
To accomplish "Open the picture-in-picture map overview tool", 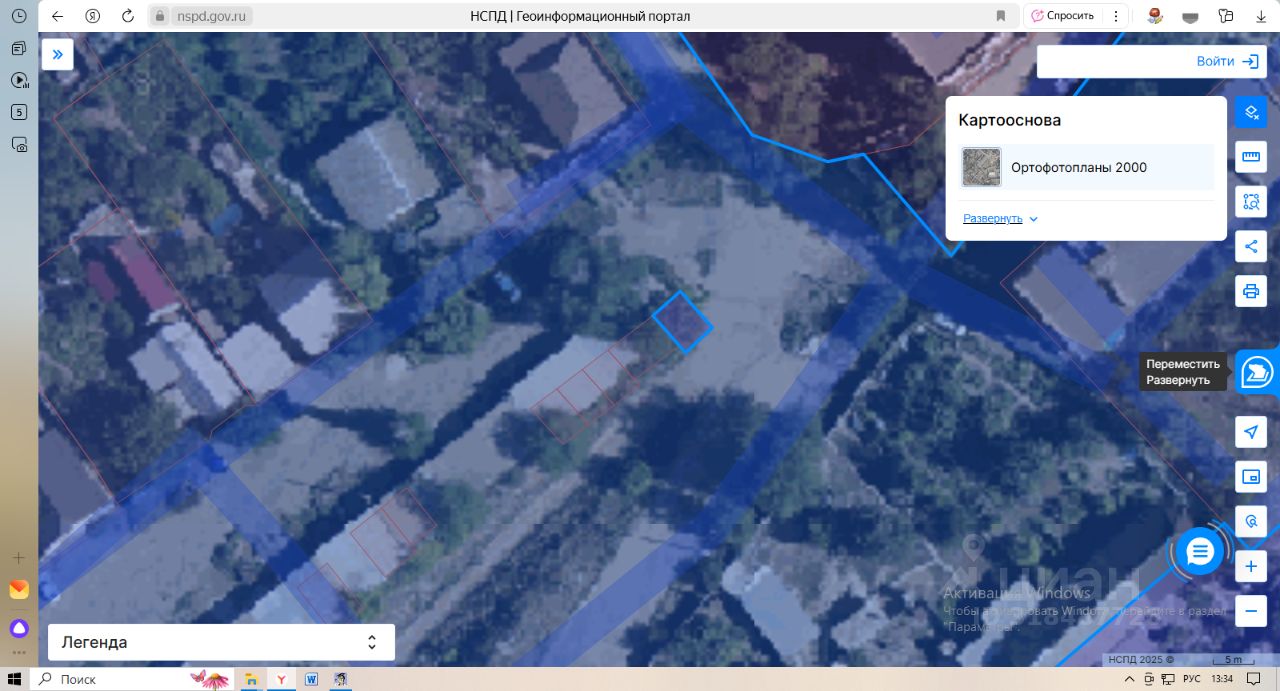I will 1250,477.
